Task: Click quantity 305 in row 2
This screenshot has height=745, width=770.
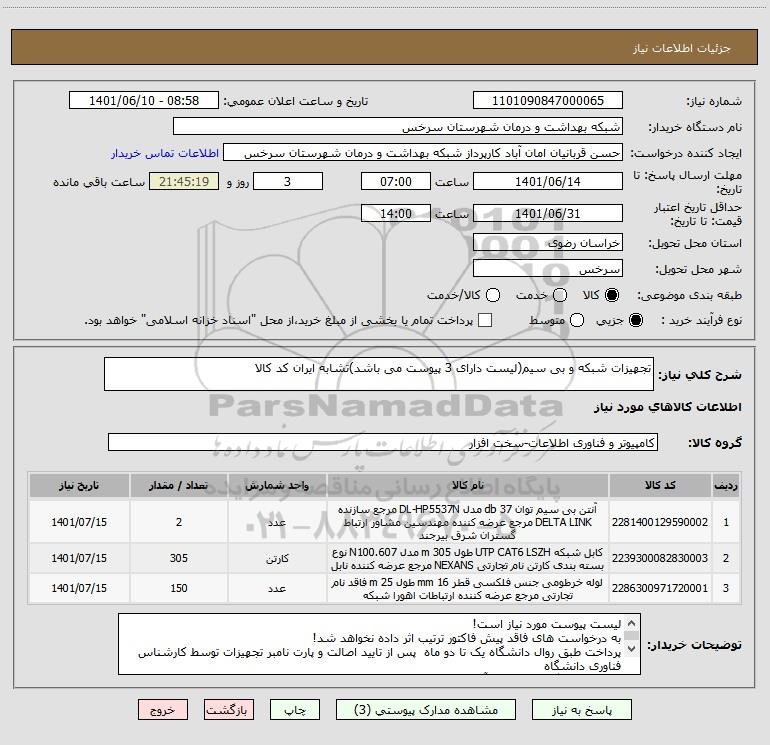Action: click(179, 558)
